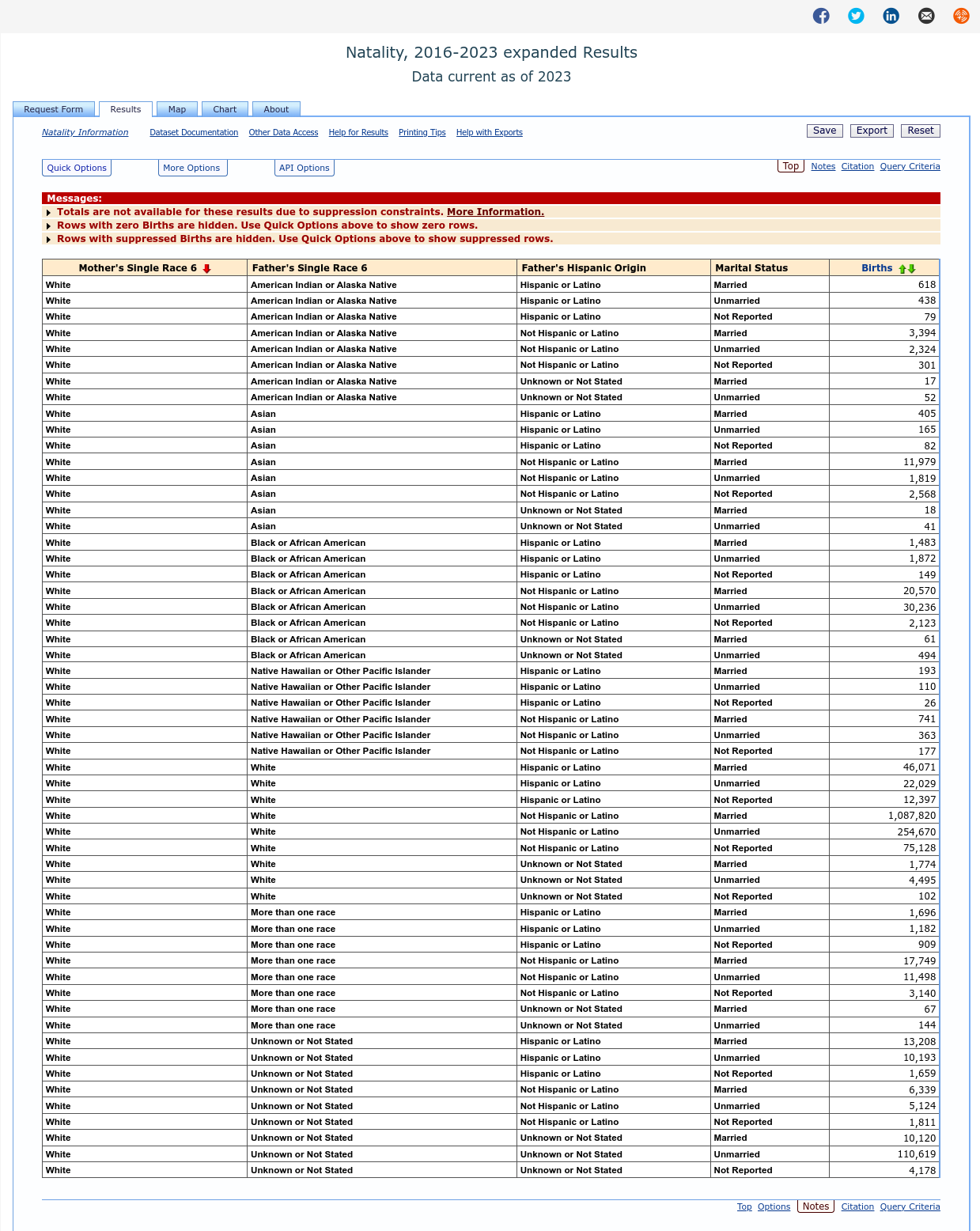The image size is (980, 1231).
Task: Jump to Query Criteria at bottom
Action: coord(910,1206)
